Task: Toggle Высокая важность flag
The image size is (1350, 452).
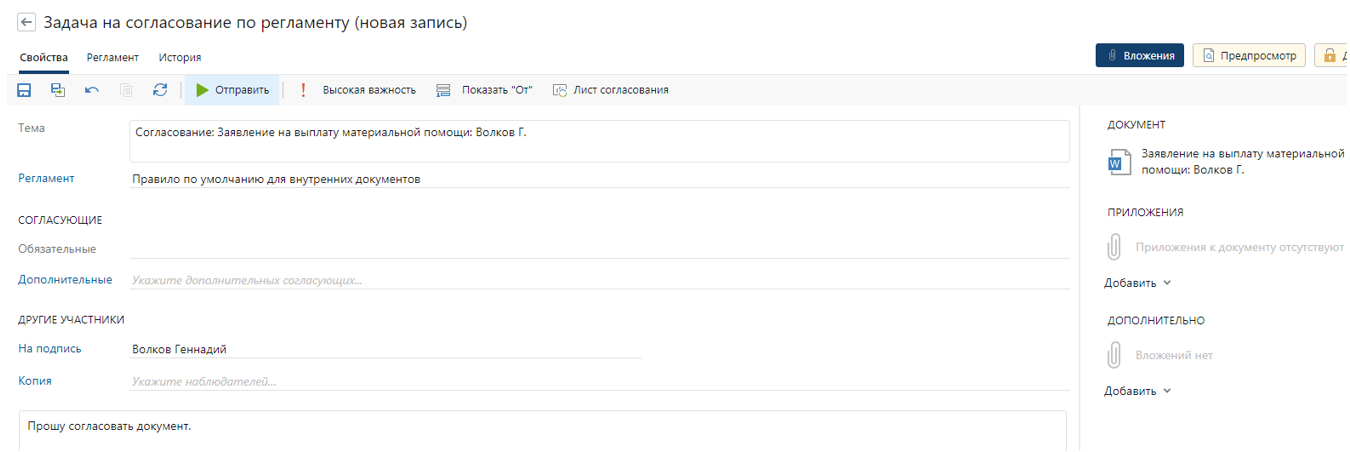Action: (x=359, y=90)
